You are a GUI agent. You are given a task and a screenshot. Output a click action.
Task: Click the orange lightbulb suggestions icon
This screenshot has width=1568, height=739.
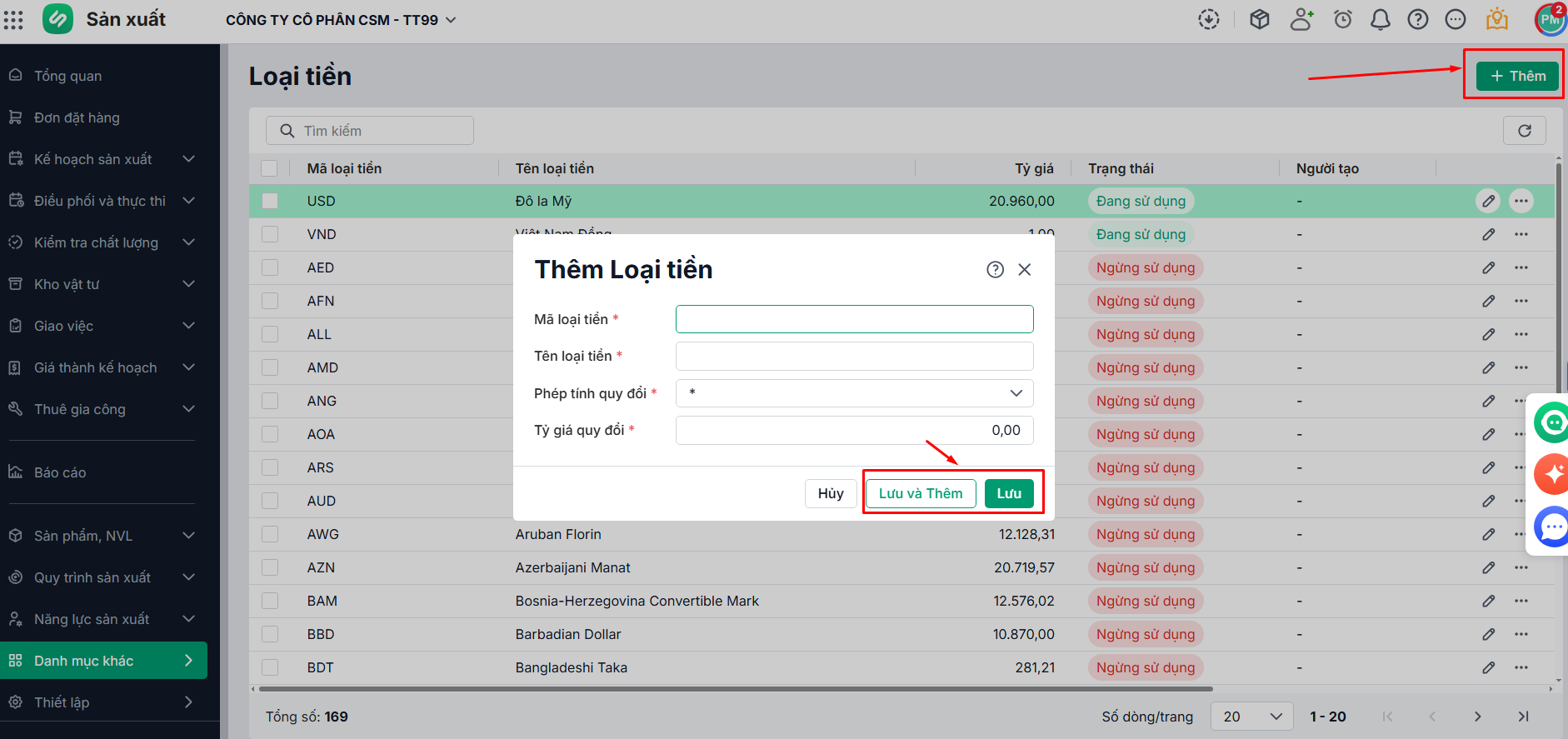click(1497, 19)
